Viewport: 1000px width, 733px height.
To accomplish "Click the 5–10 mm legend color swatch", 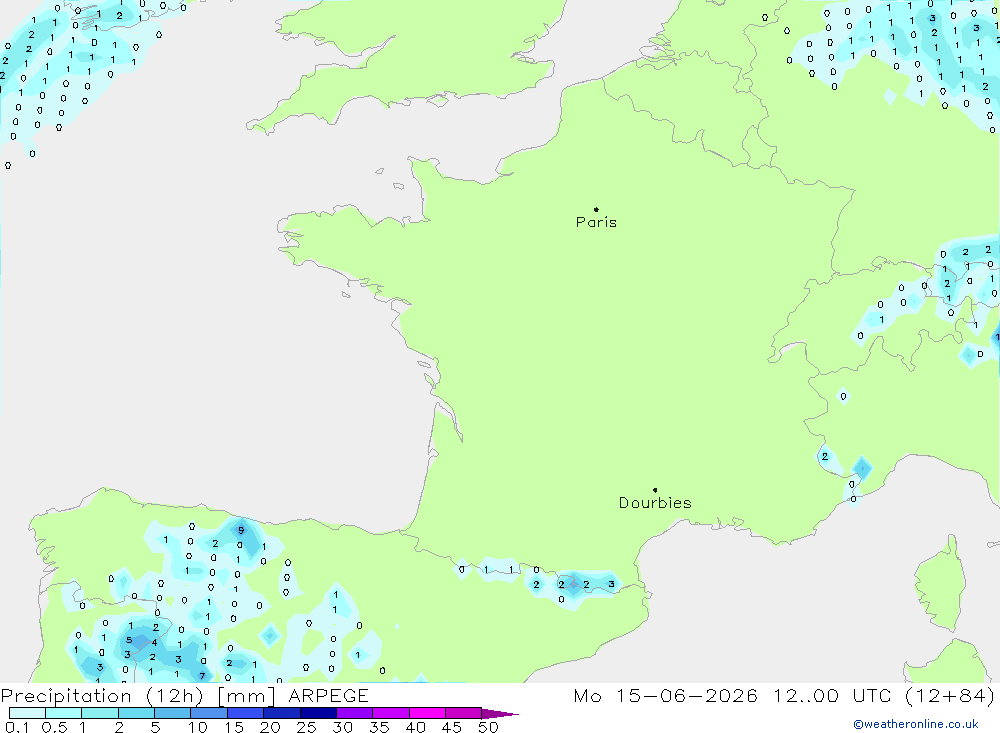I will tap(173, 713).
